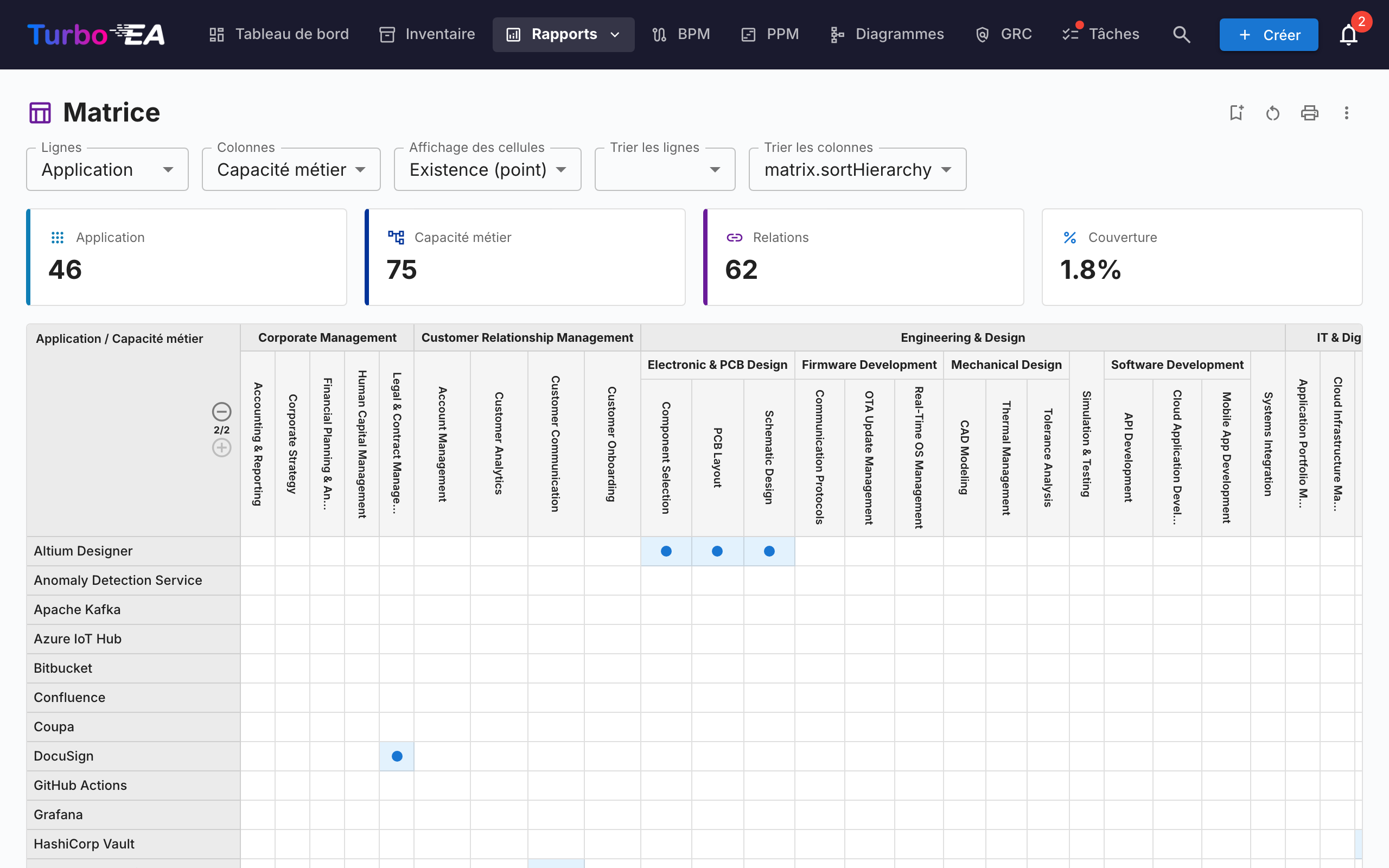The height and width of the screenshot is (868, 1389).
Task: Open the Lignes dropdown
Action: tap(107, 169)
